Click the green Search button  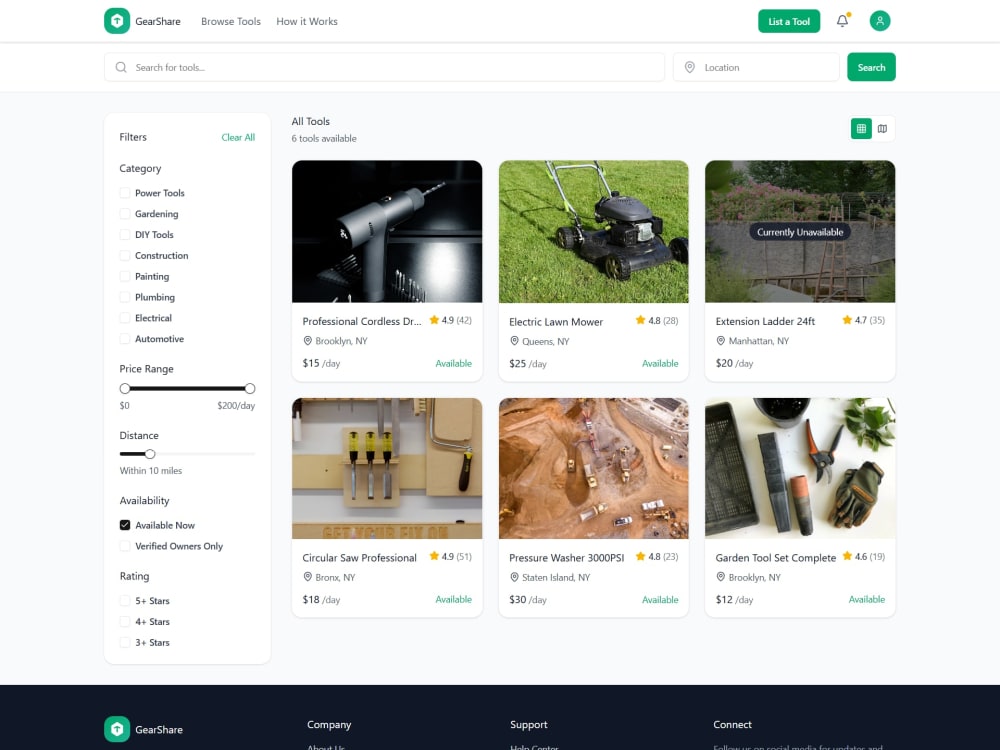[871, 67]
